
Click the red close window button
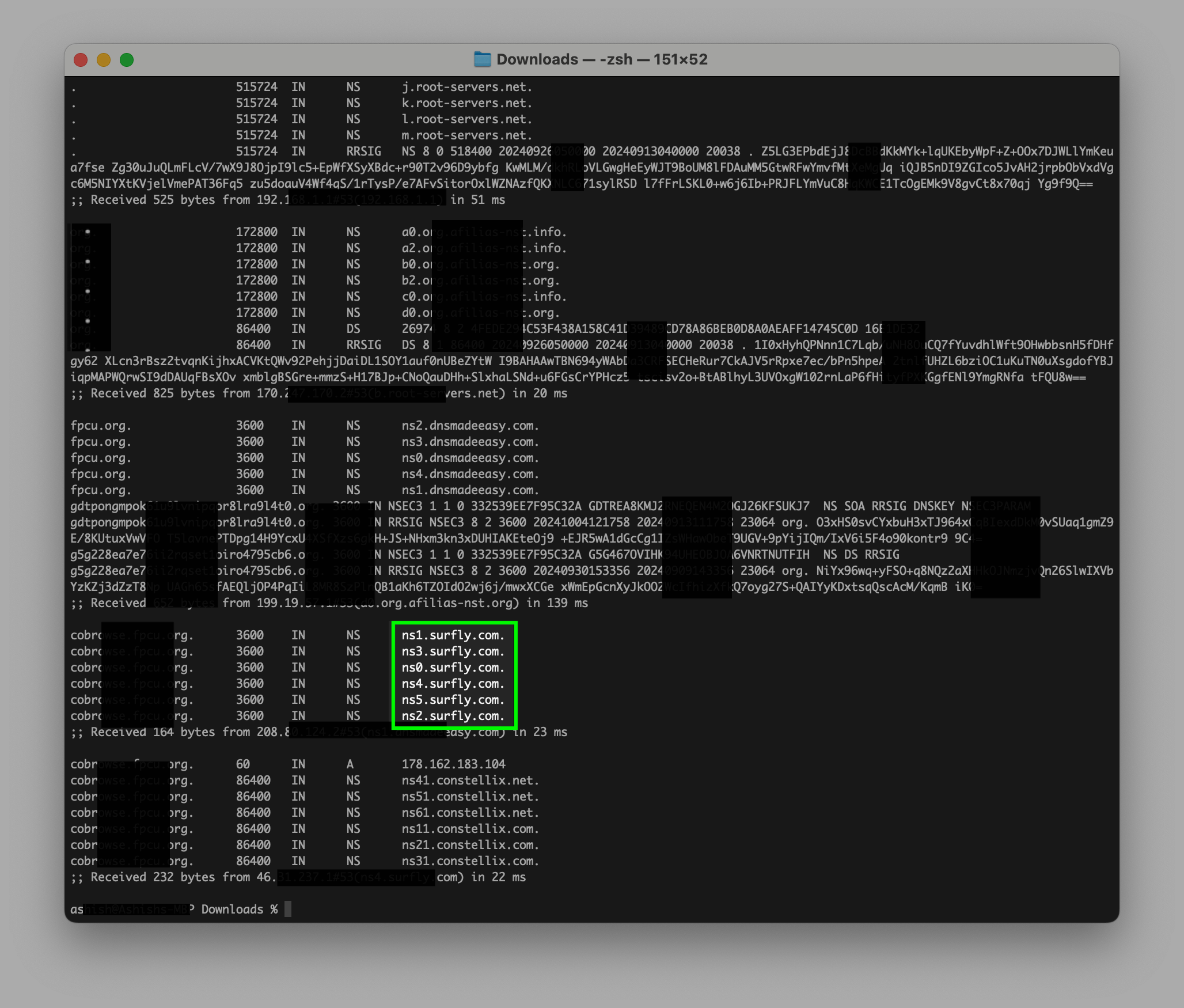click(x=81, y=59)
